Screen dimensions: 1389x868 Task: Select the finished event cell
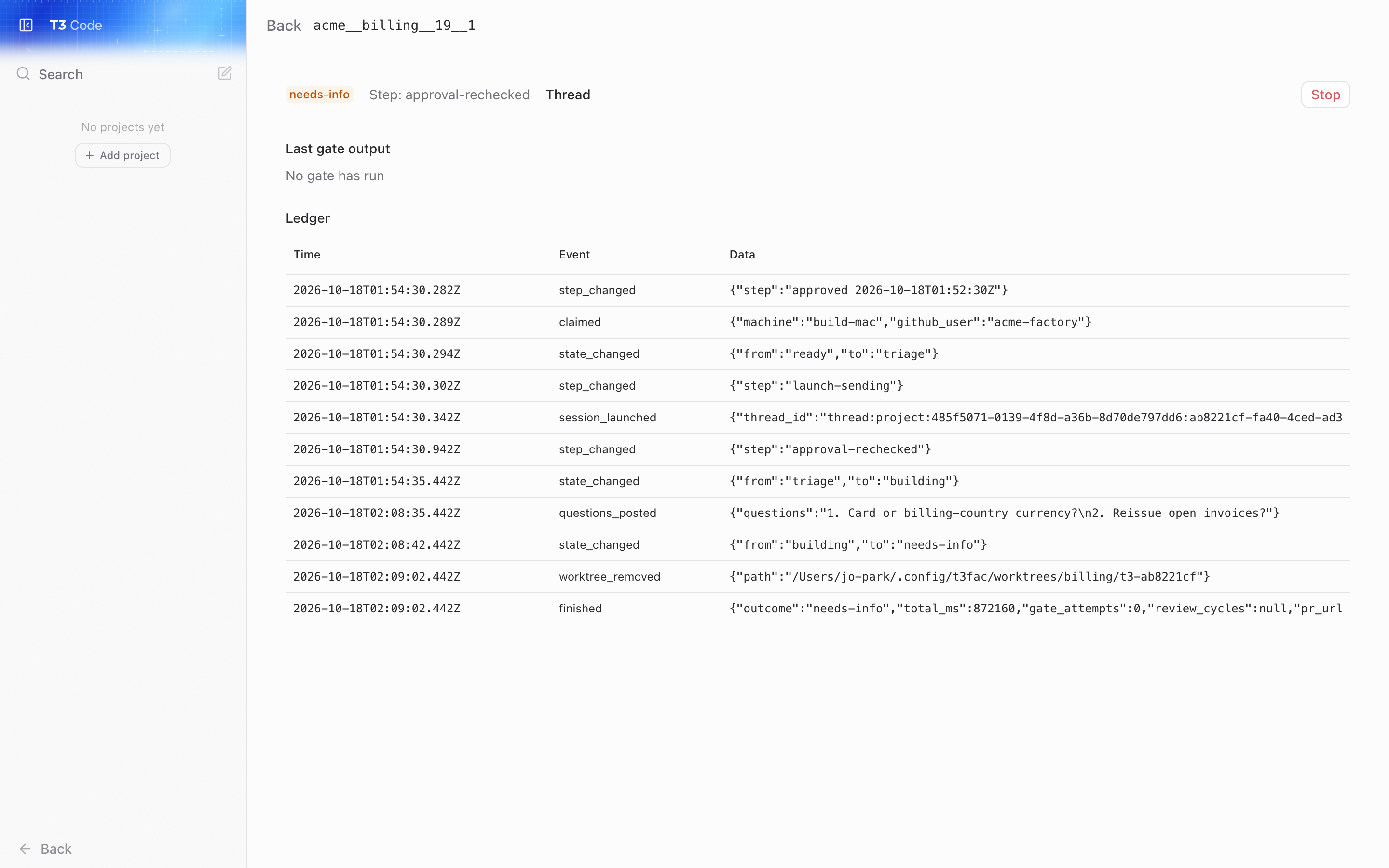[x=580, y=609]
